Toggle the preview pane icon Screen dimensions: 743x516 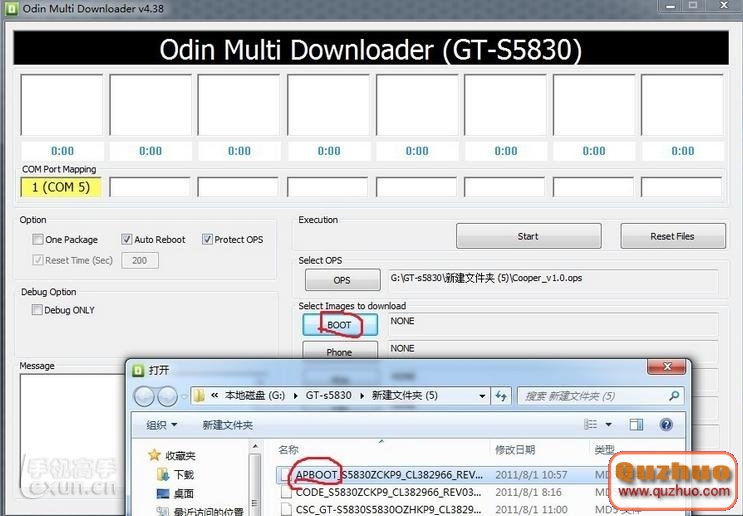636,425
